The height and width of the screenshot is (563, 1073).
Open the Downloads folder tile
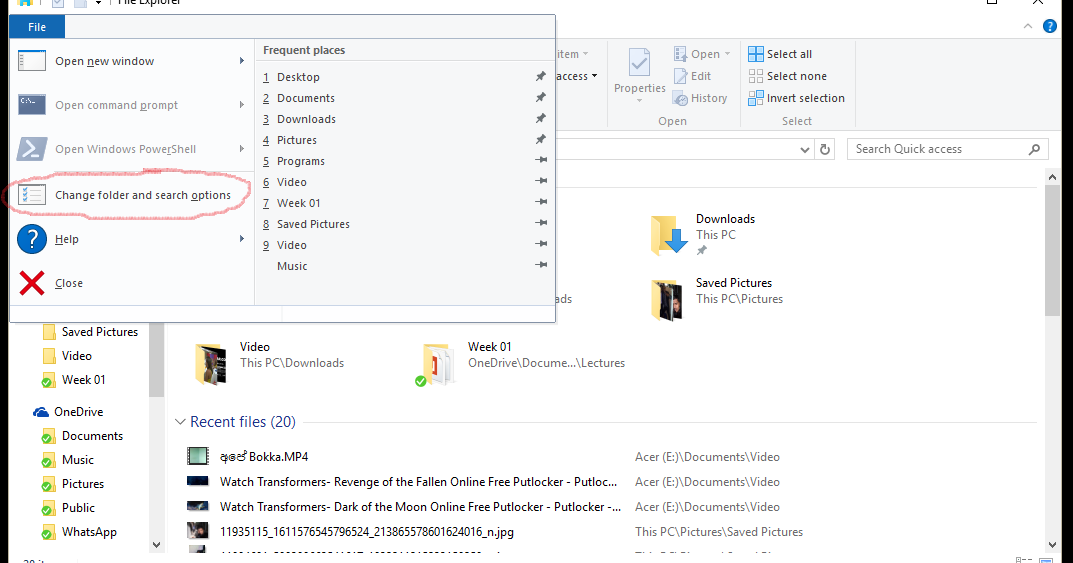703,234
